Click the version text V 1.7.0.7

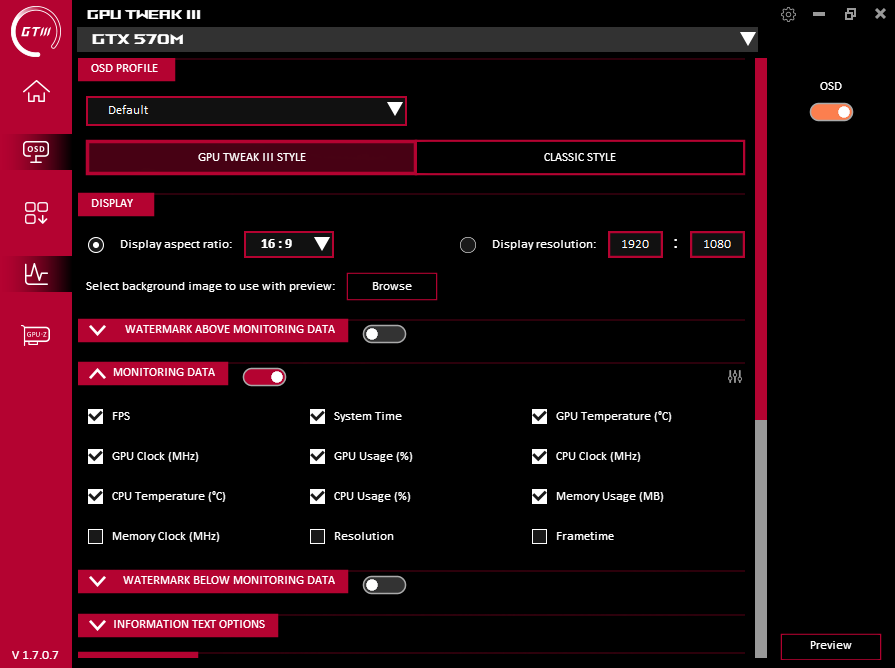pyautogui.click(x=35, y=655)
